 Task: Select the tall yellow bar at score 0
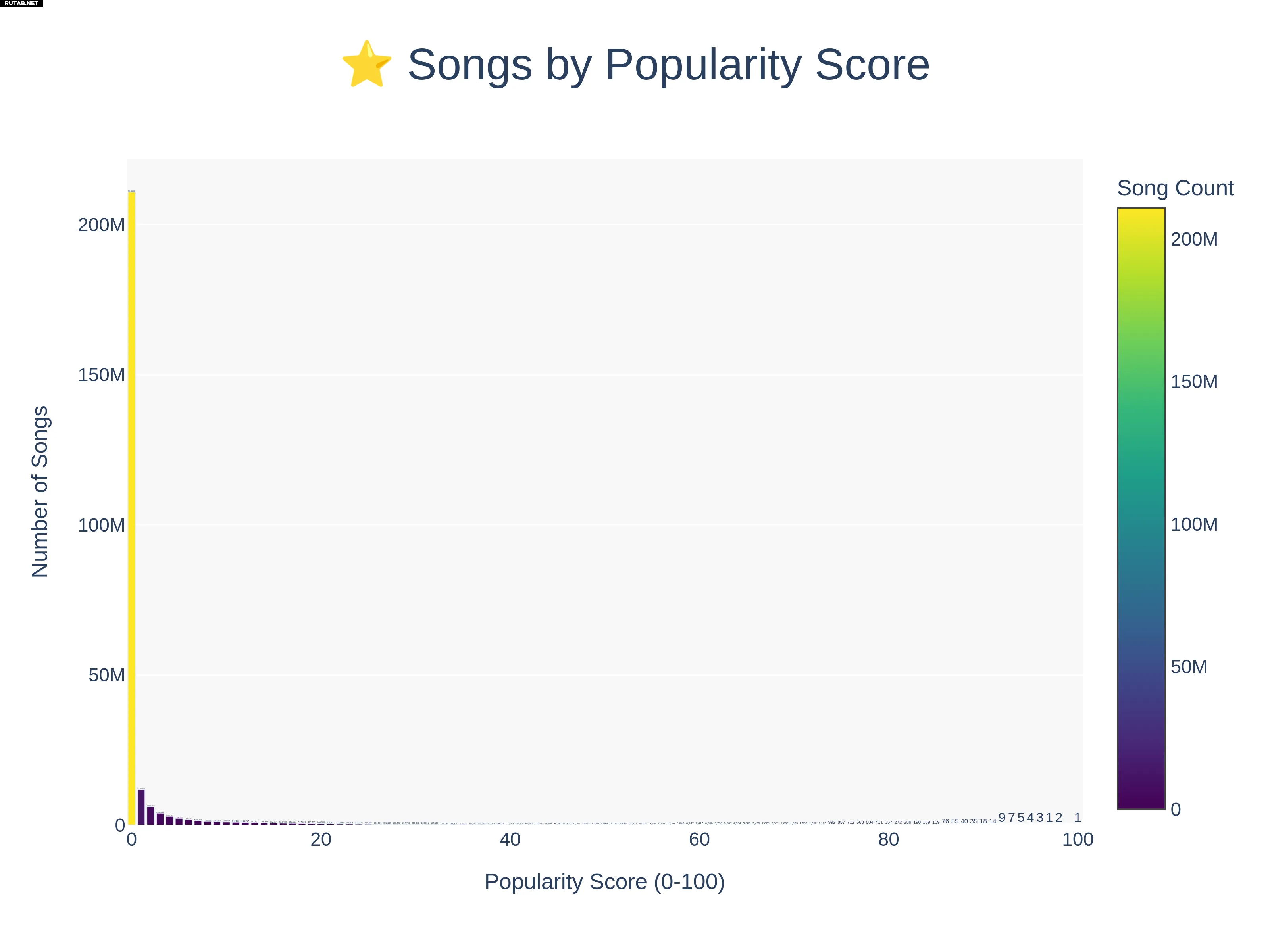pos(131,508)
